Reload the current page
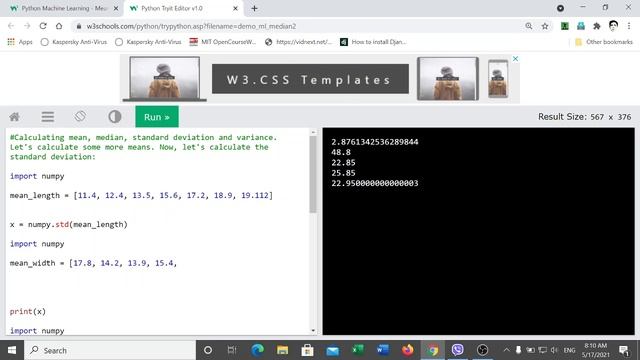The image size is (640, 360). [43, 26]
